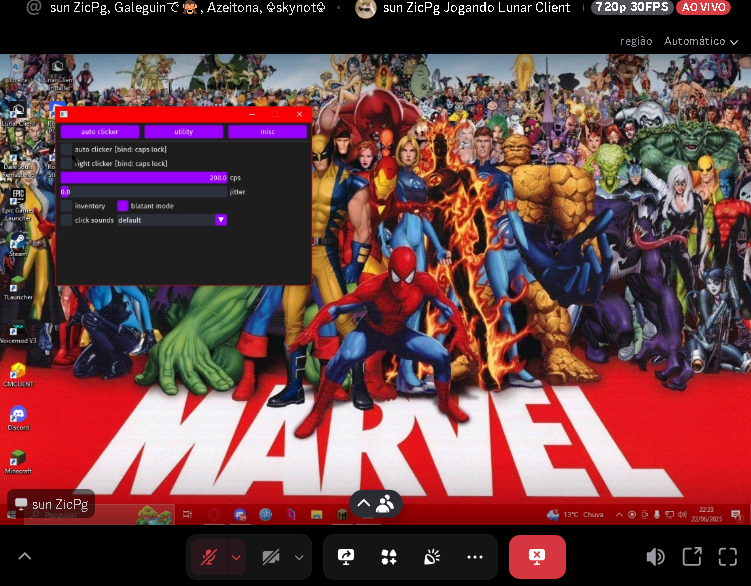Open the activities shapes icon
This screenshot has width=751, height=586.
point(389,557)
